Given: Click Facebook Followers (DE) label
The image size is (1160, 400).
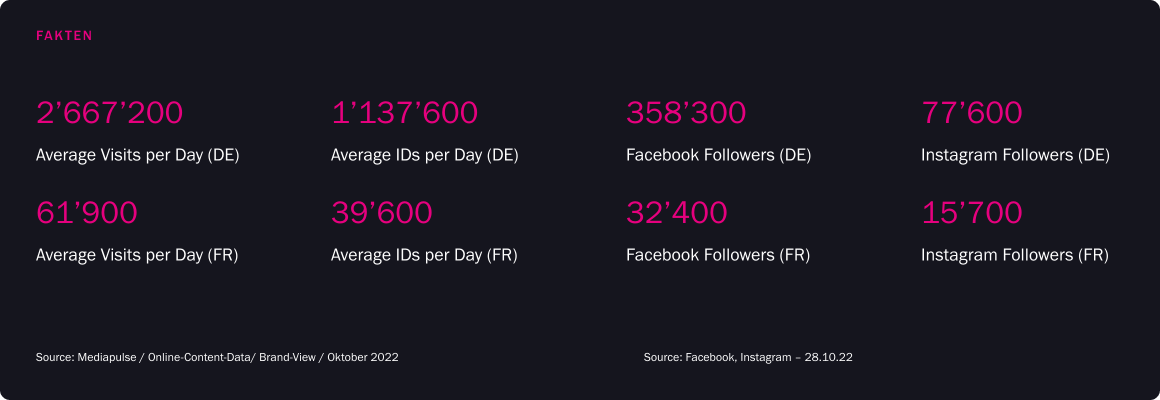Looking at the screenshot, I should coord(719,156).
